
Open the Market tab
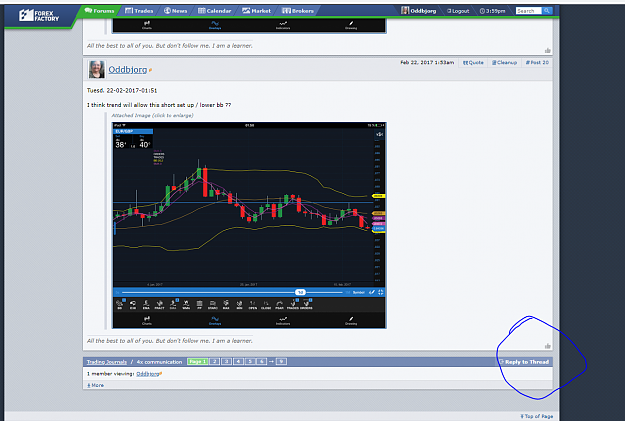[257, 11]
